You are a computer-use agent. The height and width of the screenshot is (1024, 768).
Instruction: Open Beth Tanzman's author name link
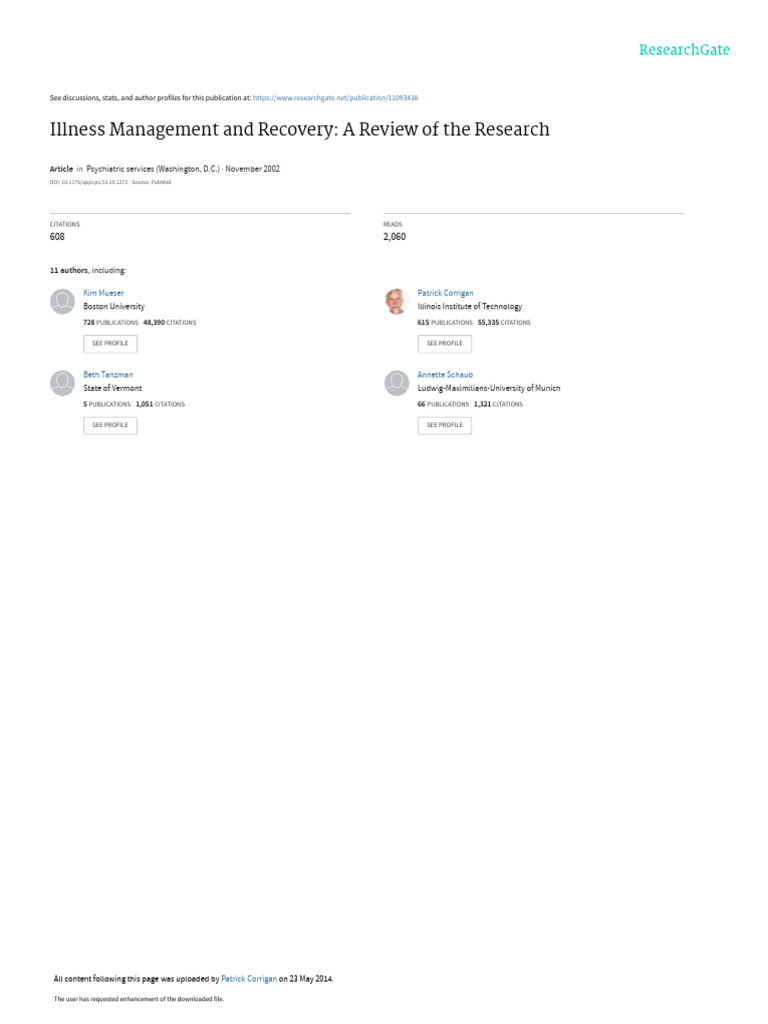pyautogui.click(x=108, y=374)
